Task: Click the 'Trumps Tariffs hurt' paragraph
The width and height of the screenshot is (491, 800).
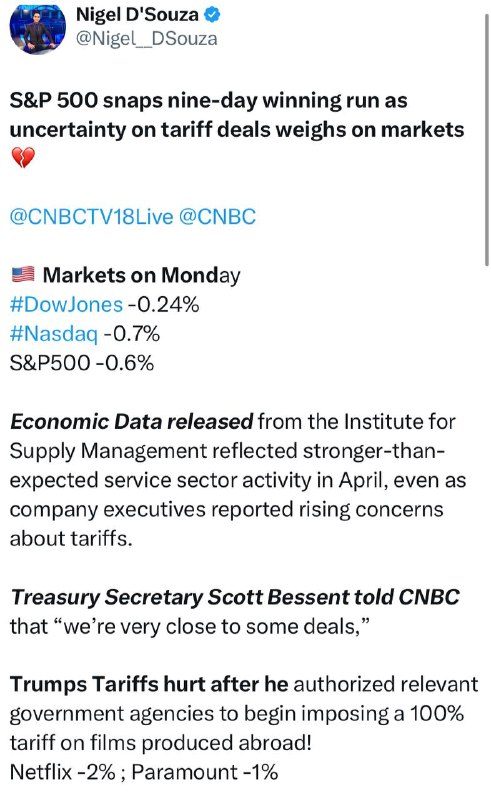Action: tap(244, 714)
